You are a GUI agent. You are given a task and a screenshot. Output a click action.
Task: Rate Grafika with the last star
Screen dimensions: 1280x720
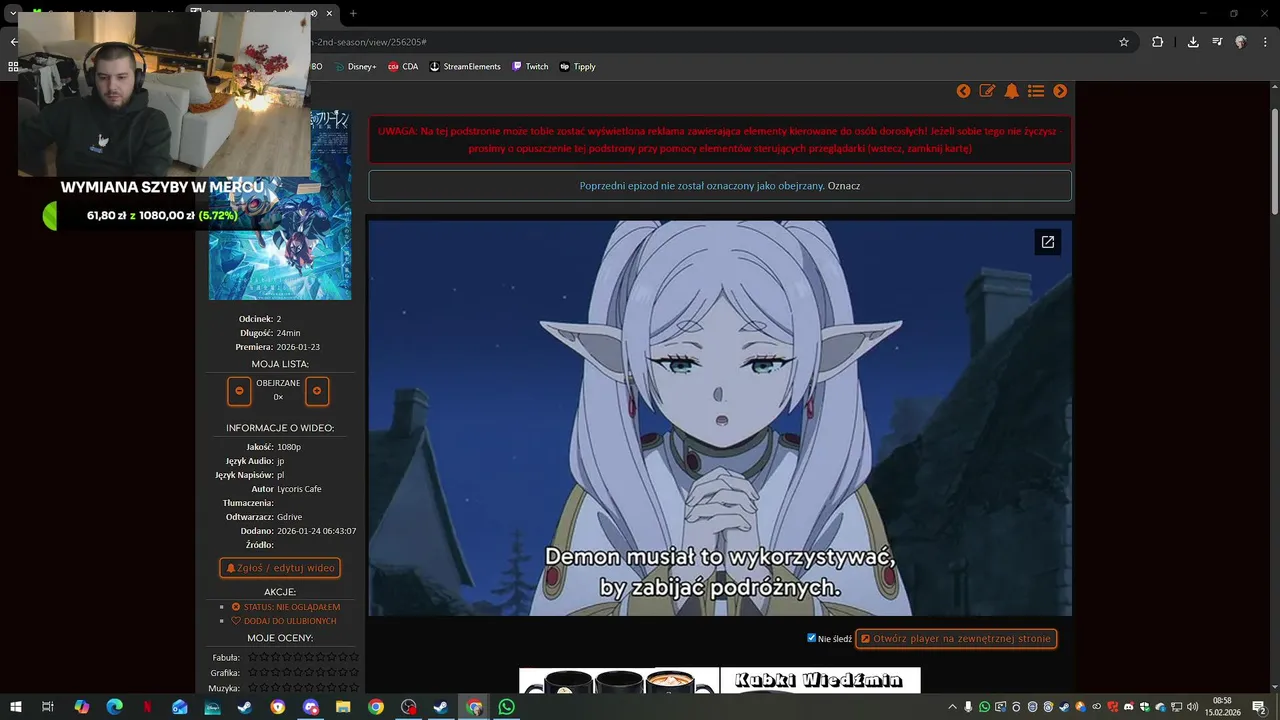(x=354, y=673)
